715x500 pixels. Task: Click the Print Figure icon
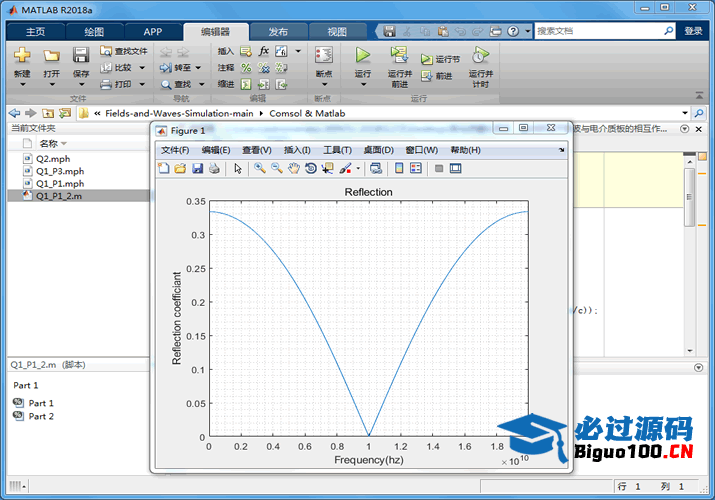(x=214, y=168)
